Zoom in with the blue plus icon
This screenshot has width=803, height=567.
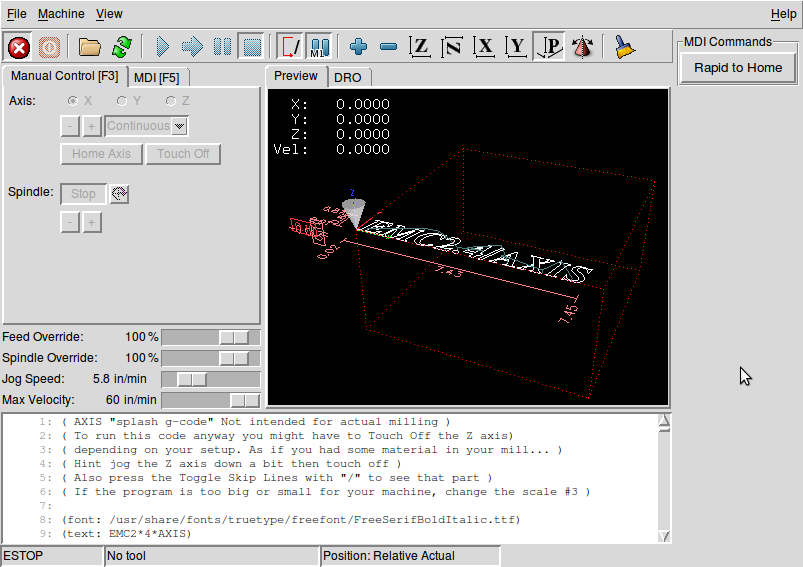click(358, 47)
